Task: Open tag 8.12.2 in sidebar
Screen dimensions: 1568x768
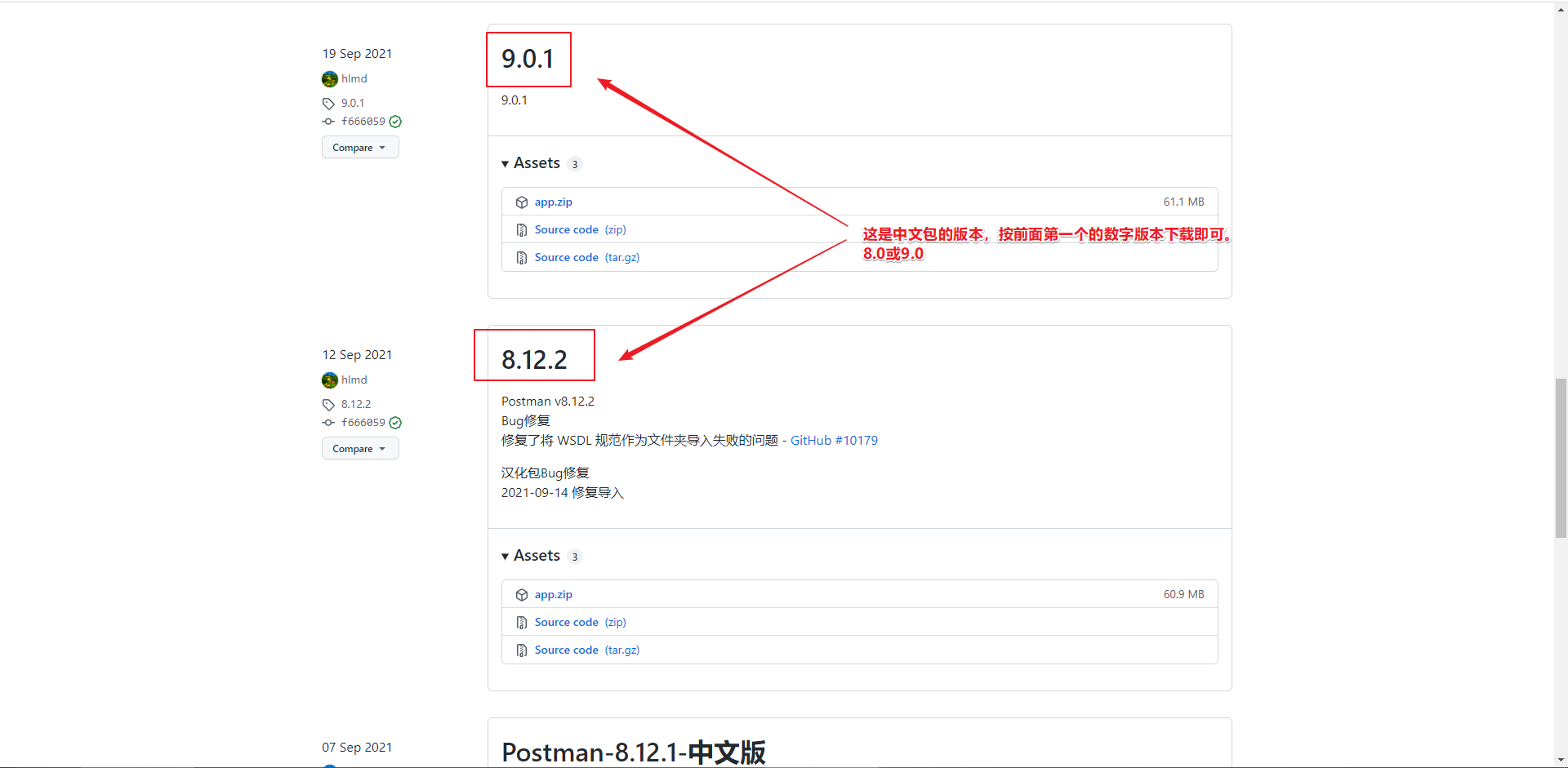Action: point(356,405)
